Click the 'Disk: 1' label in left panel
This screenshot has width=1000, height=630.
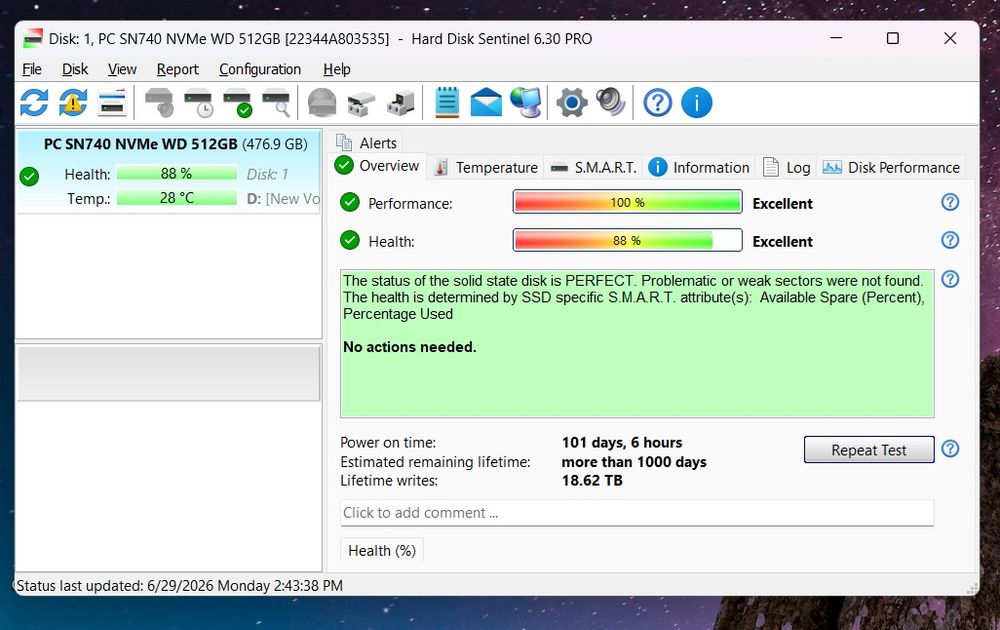coord(267,174)
